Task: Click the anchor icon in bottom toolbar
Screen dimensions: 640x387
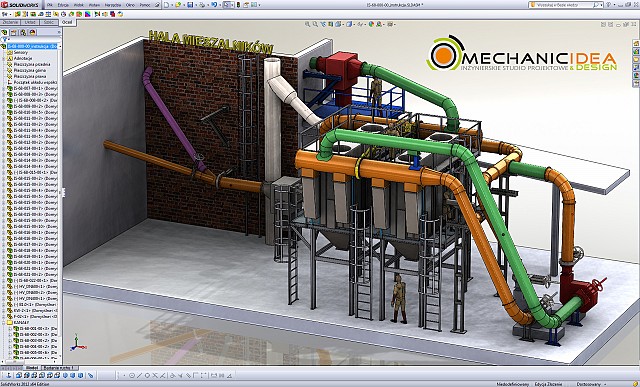Action: pos(9,375)
